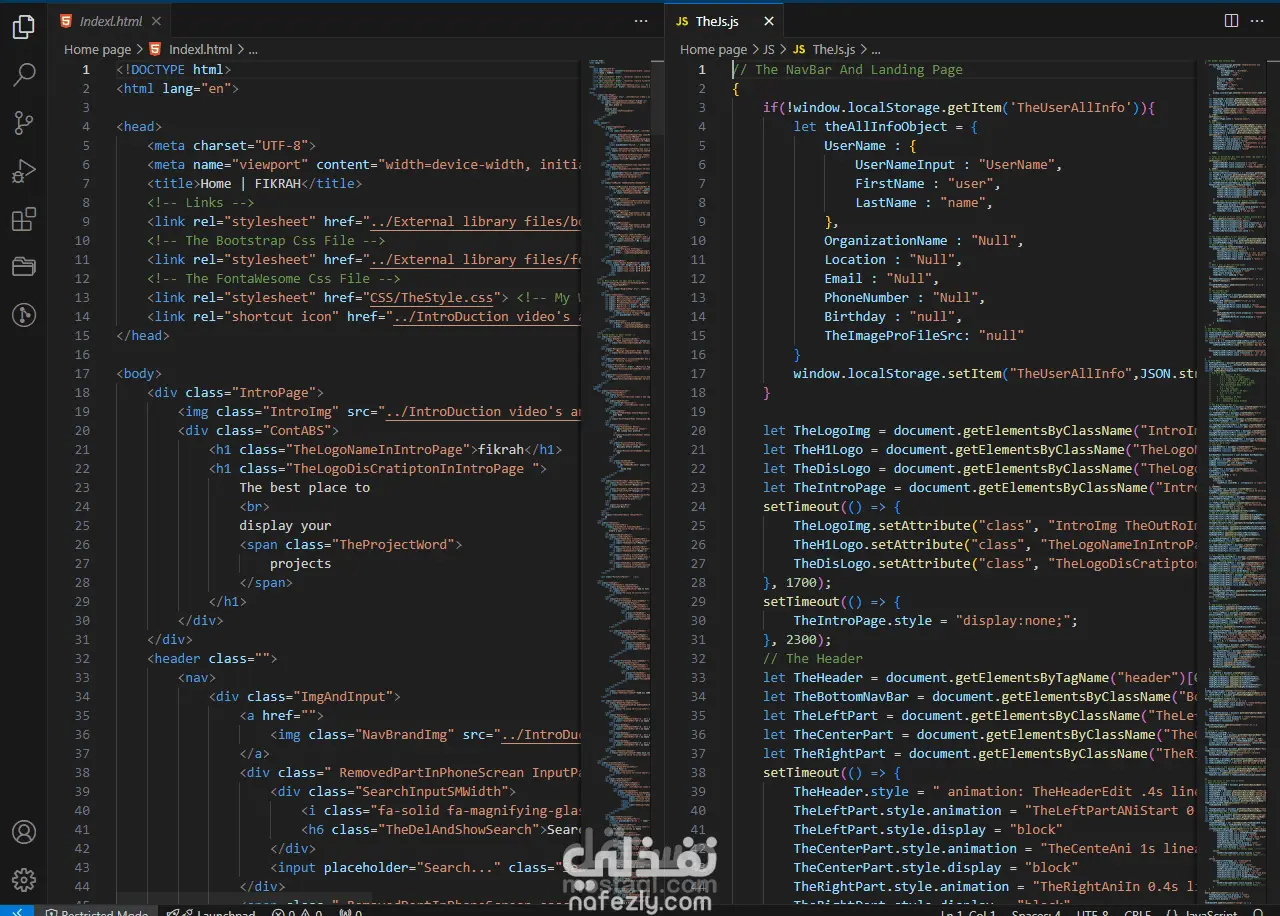Open the Manage gear icon
Viewport: 1280px width, 916px height.
(x=23, y=880)
